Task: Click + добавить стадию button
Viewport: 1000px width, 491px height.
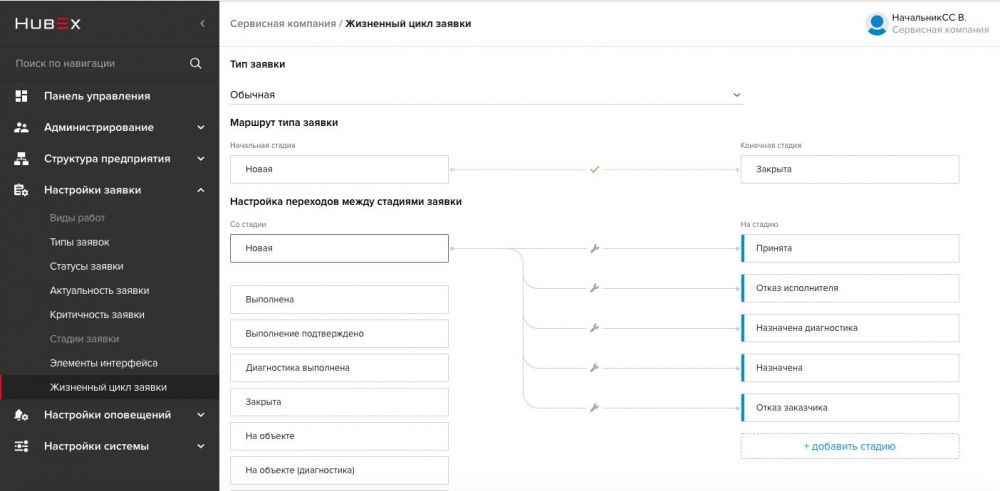Action: tap(849, 446)
